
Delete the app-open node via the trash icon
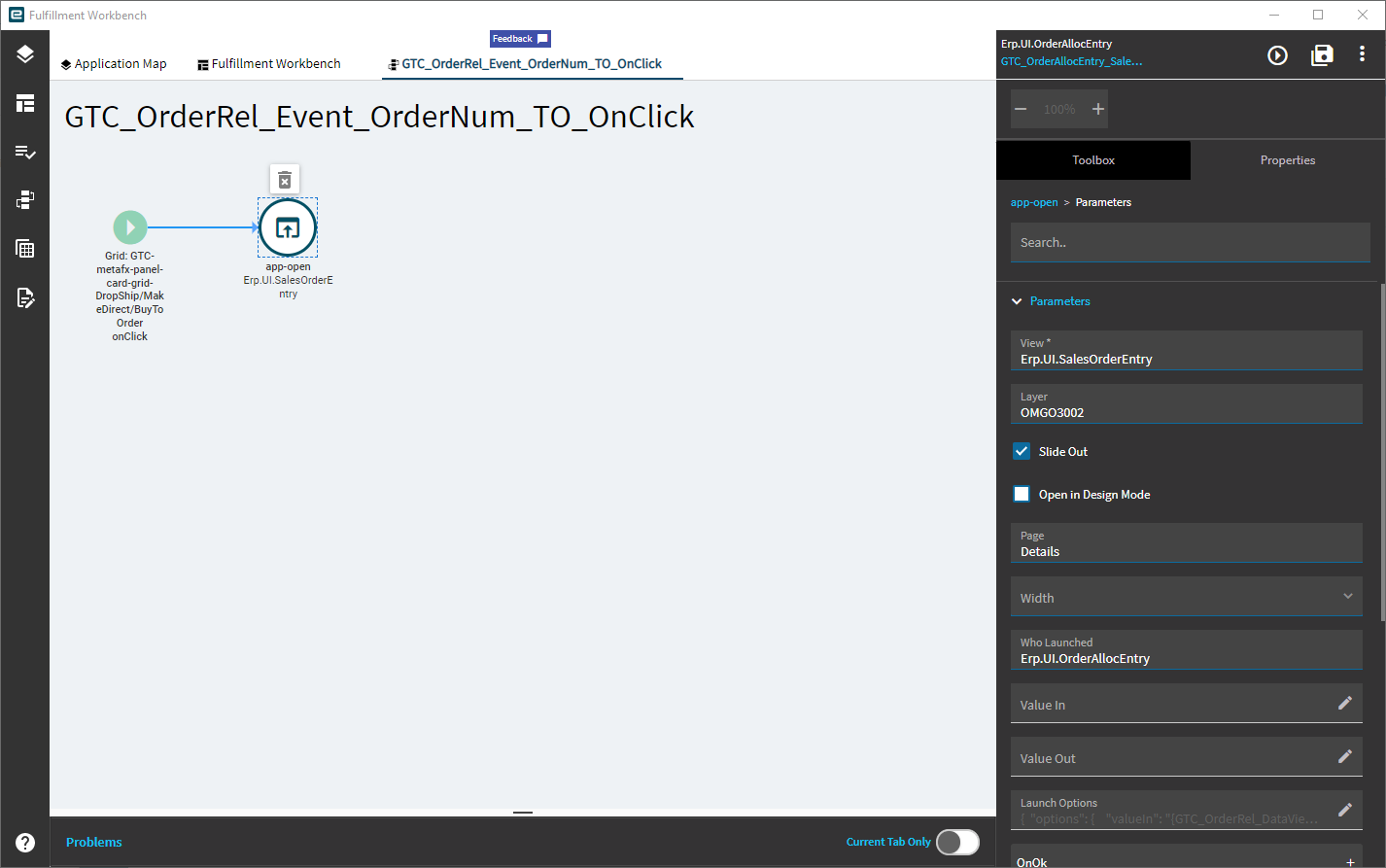(284, 179)
